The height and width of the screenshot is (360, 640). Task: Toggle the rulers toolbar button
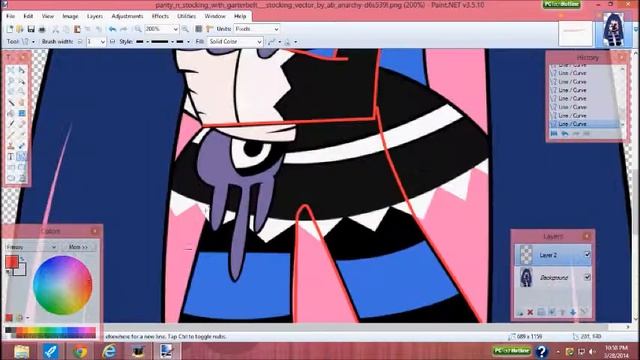(x=210, y=29)
